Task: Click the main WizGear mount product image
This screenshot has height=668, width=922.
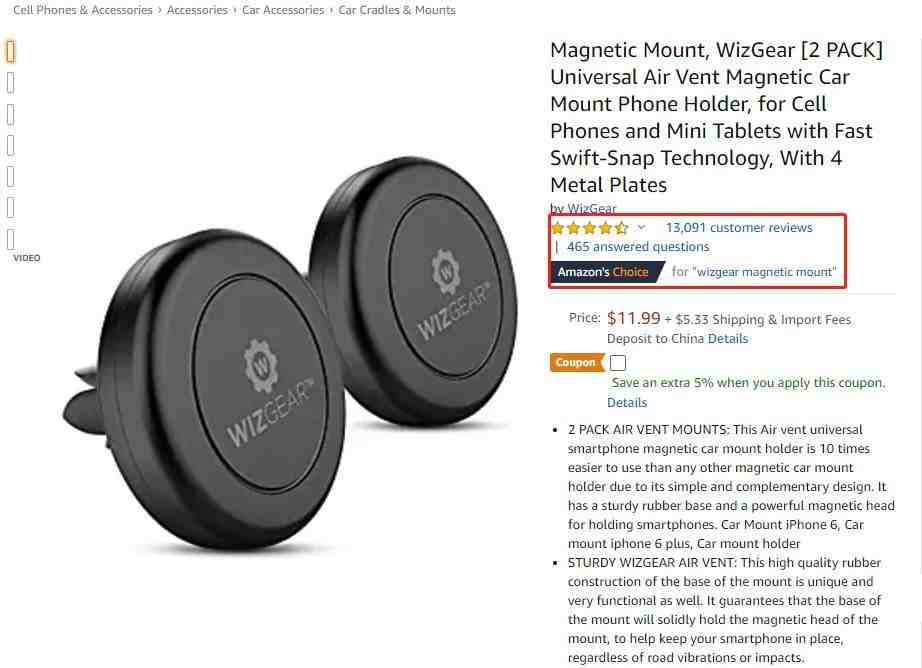Action: pos(289,353)
